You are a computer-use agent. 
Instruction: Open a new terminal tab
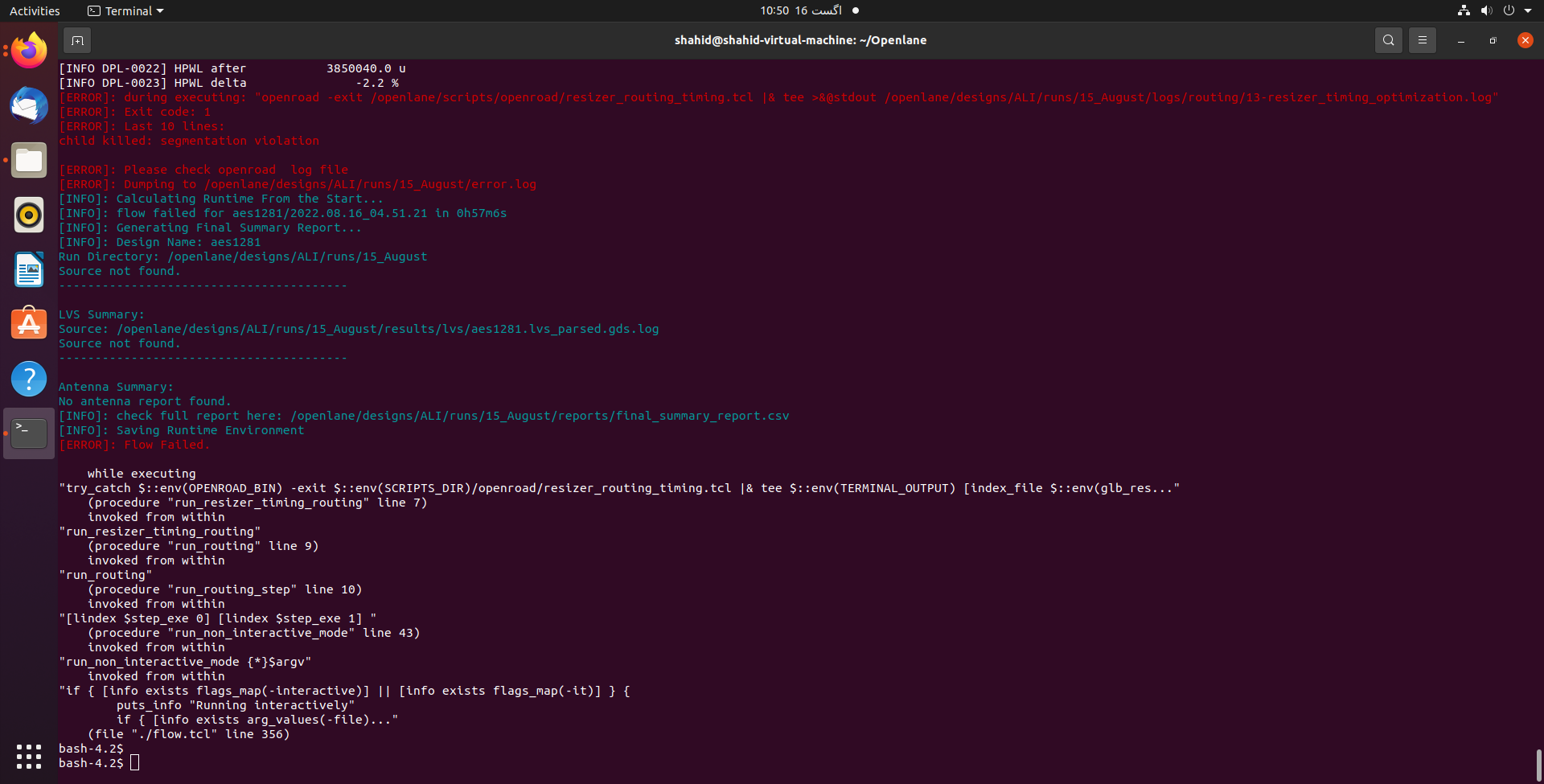click(x=77, y=39)
